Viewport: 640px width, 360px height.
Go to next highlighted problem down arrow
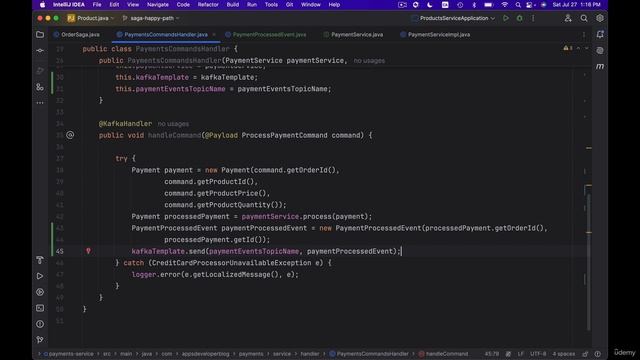point(587,48)
